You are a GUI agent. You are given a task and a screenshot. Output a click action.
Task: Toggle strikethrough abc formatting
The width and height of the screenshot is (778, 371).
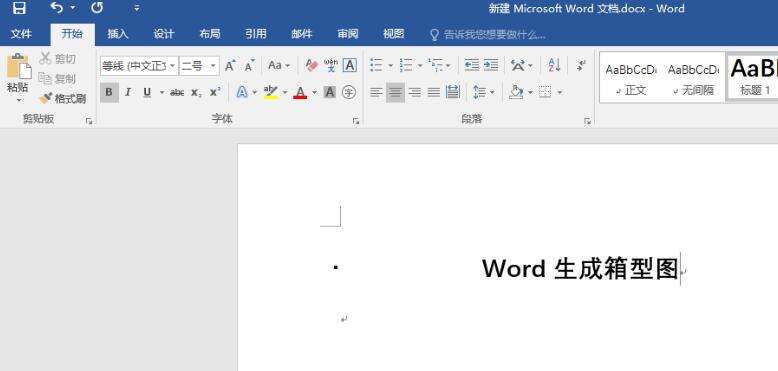(x=177, y=93)
